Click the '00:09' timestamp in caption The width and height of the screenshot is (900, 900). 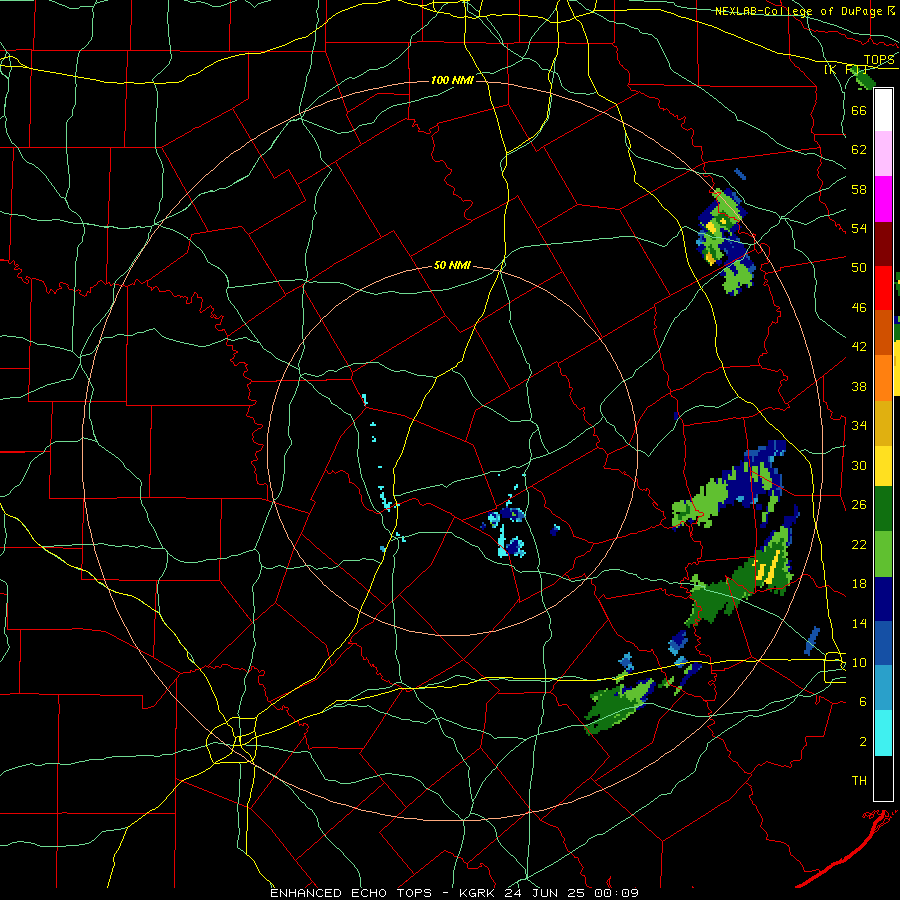(x=617, y=893)
